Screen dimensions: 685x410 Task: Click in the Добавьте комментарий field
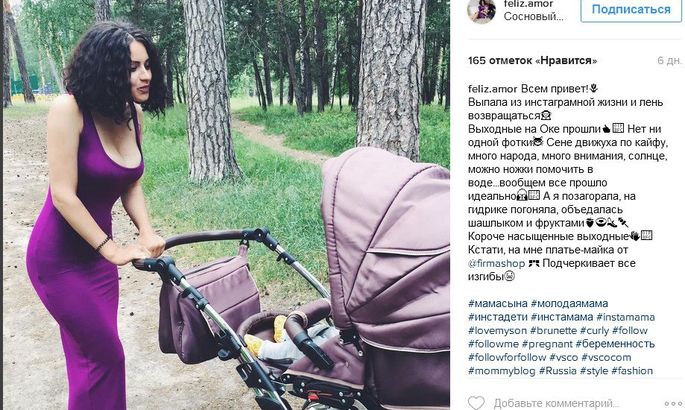point(556,403)
